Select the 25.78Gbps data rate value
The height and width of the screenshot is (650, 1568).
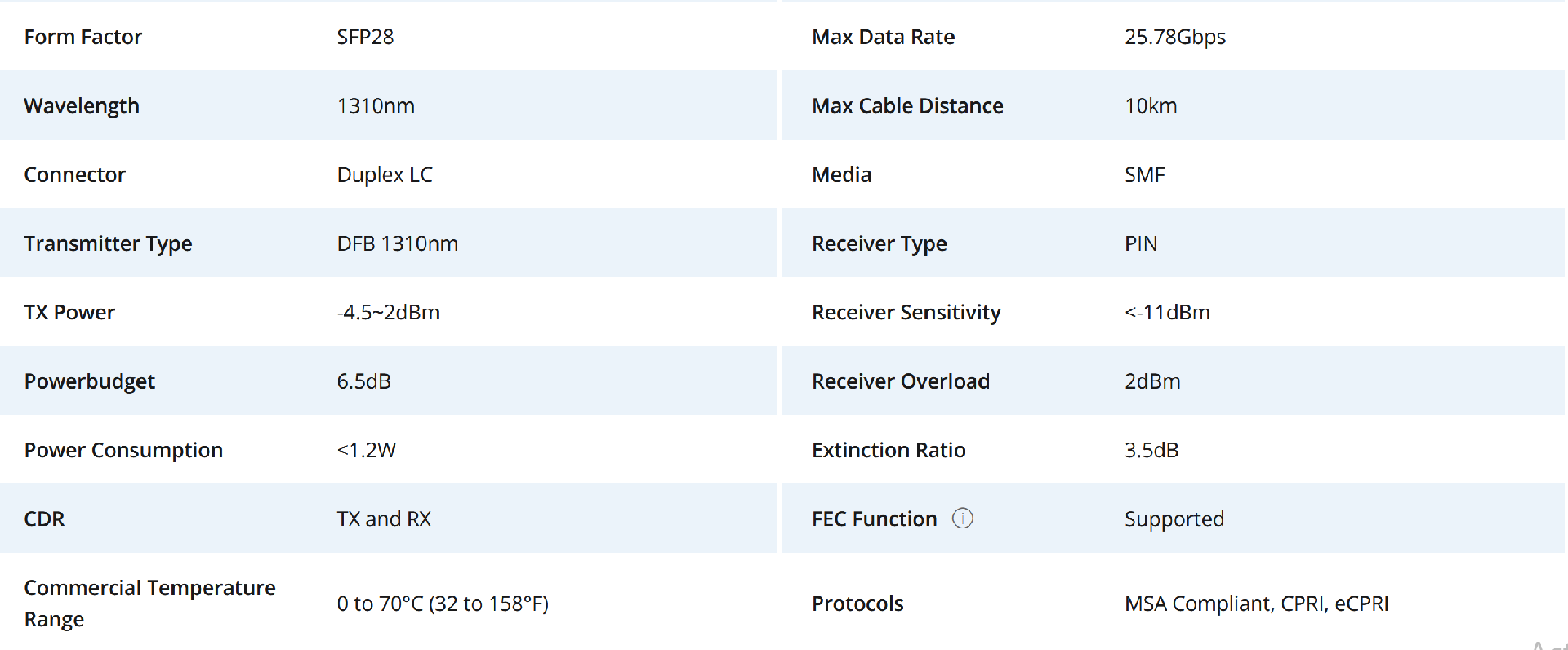coord(1175,37)
